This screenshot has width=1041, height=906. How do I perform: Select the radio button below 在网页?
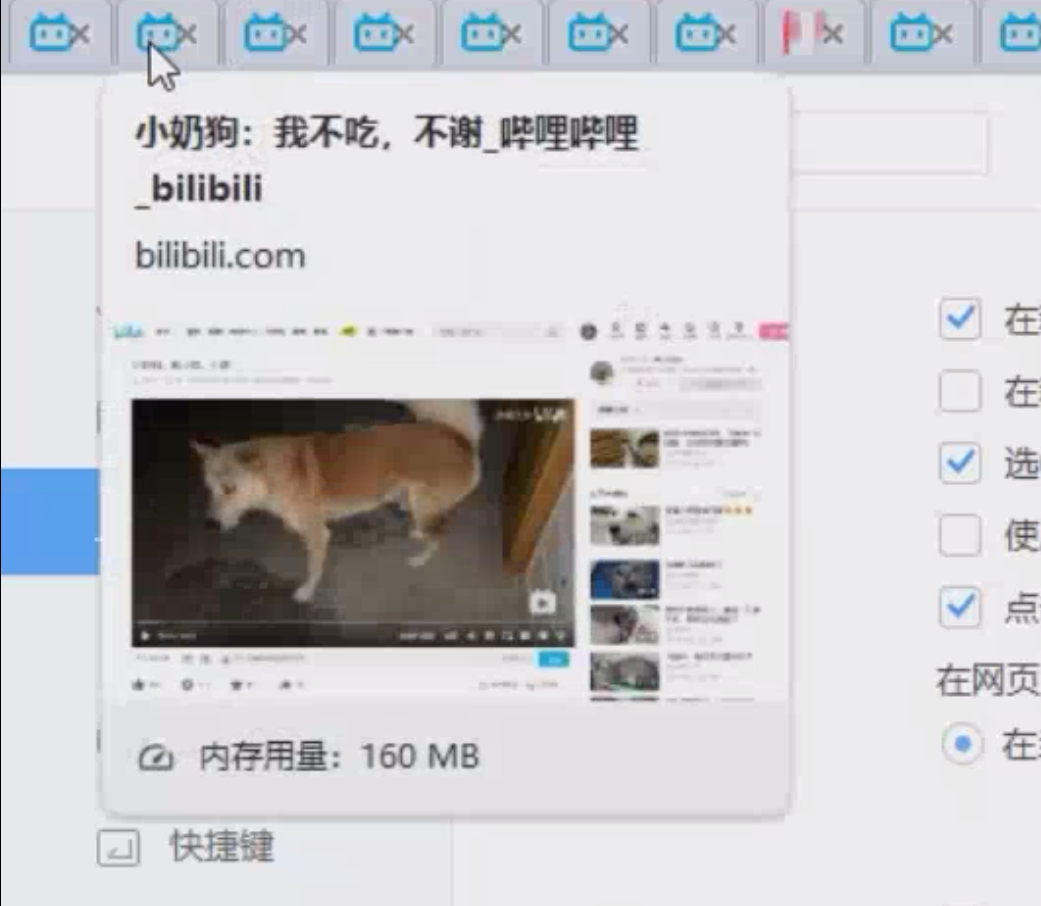962,744
